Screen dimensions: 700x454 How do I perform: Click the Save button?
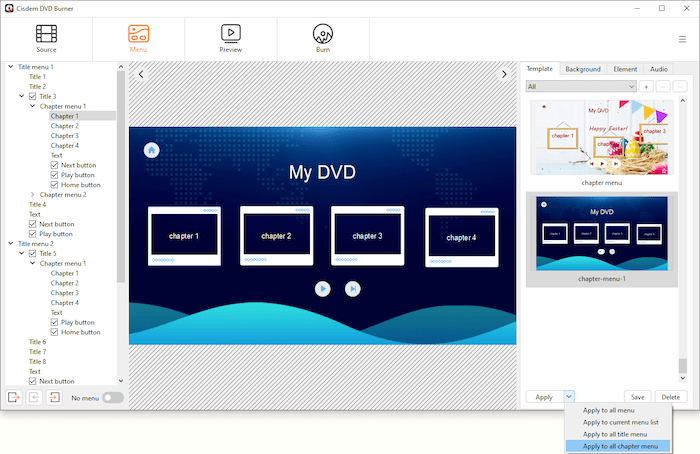[637, 397]
